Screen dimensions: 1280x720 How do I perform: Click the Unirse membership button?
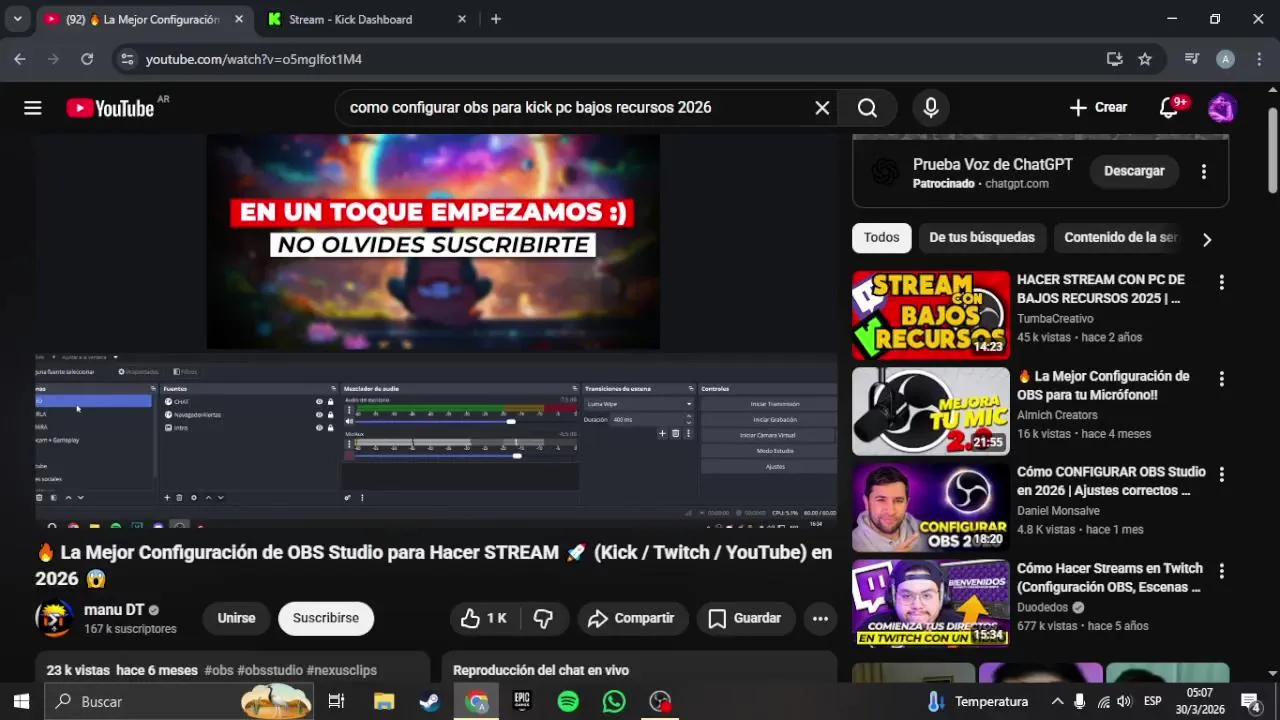click(236, 618)
